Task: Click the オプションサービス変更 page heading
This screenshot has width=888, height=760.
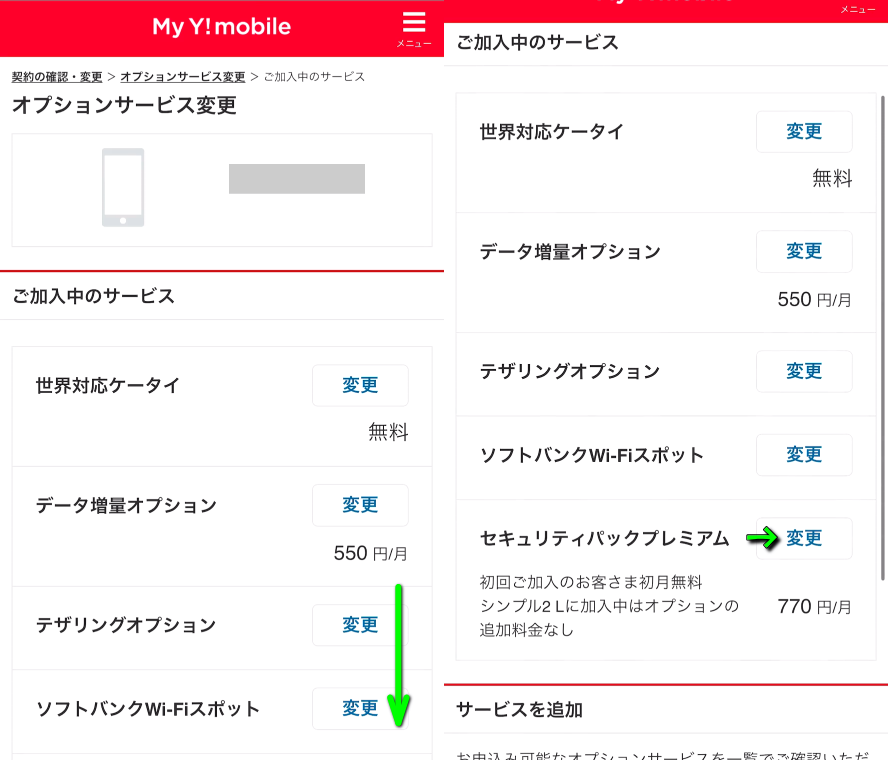Action: tap(124, 105)
